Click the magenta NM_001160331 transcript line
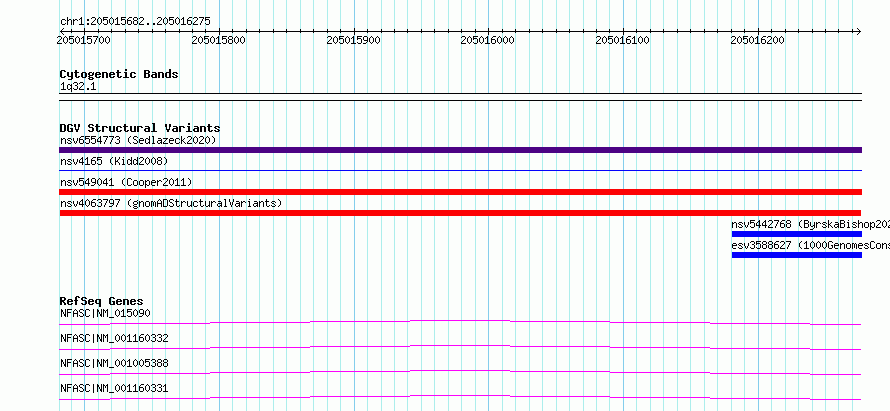Screen dimensions: 890x411 [460, 397]
